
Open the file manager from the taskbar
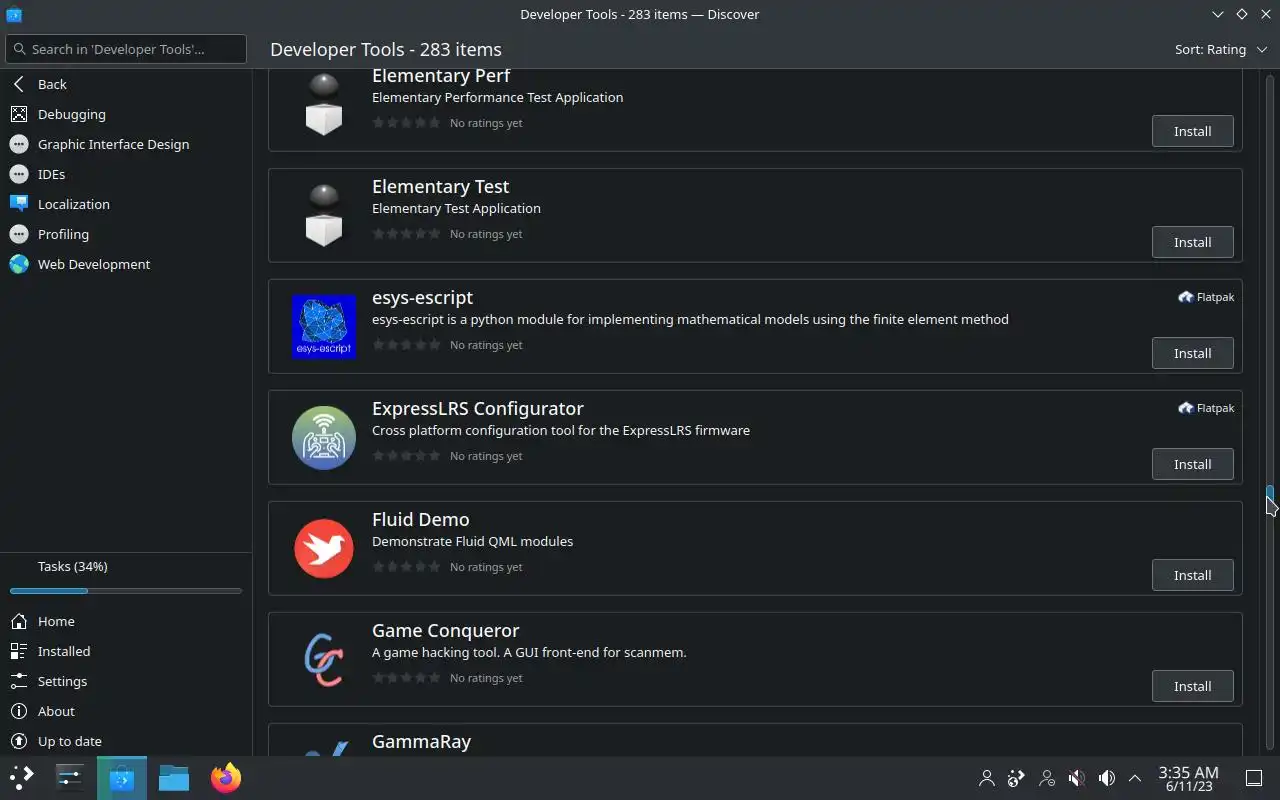click(x=174, y=777)
